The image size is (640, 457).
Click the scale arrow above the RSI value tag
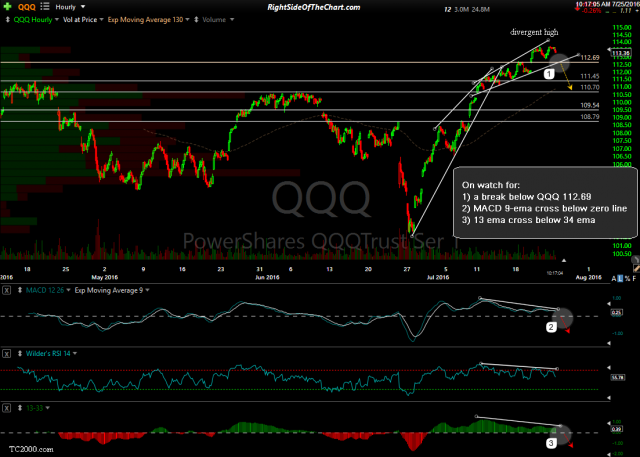coord(609,368)
